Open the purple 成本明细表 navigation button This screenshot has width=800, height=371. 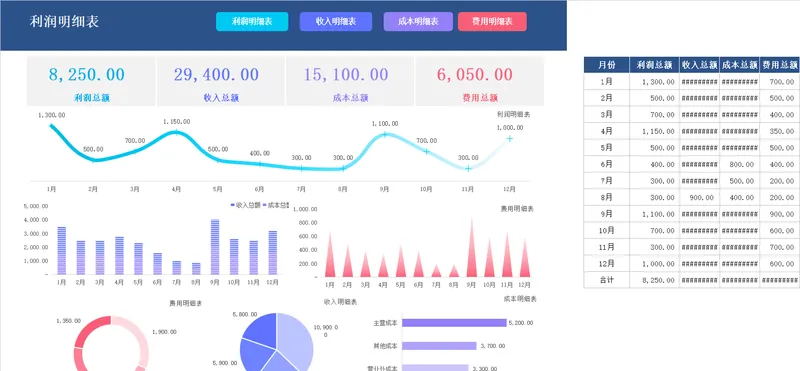coord(418,21)
